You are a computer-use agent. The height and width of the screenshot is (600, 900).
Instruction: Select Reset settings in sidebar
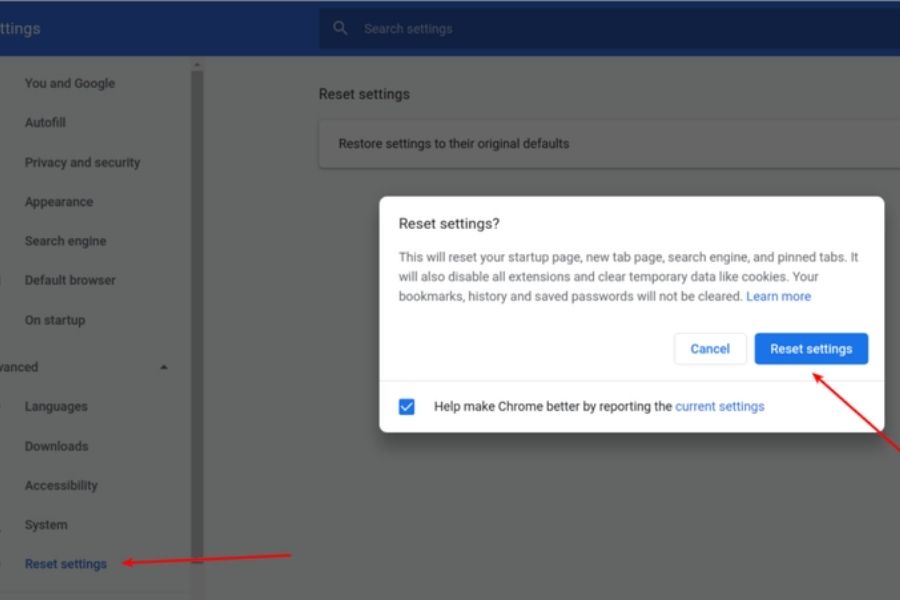coord(65,564)
